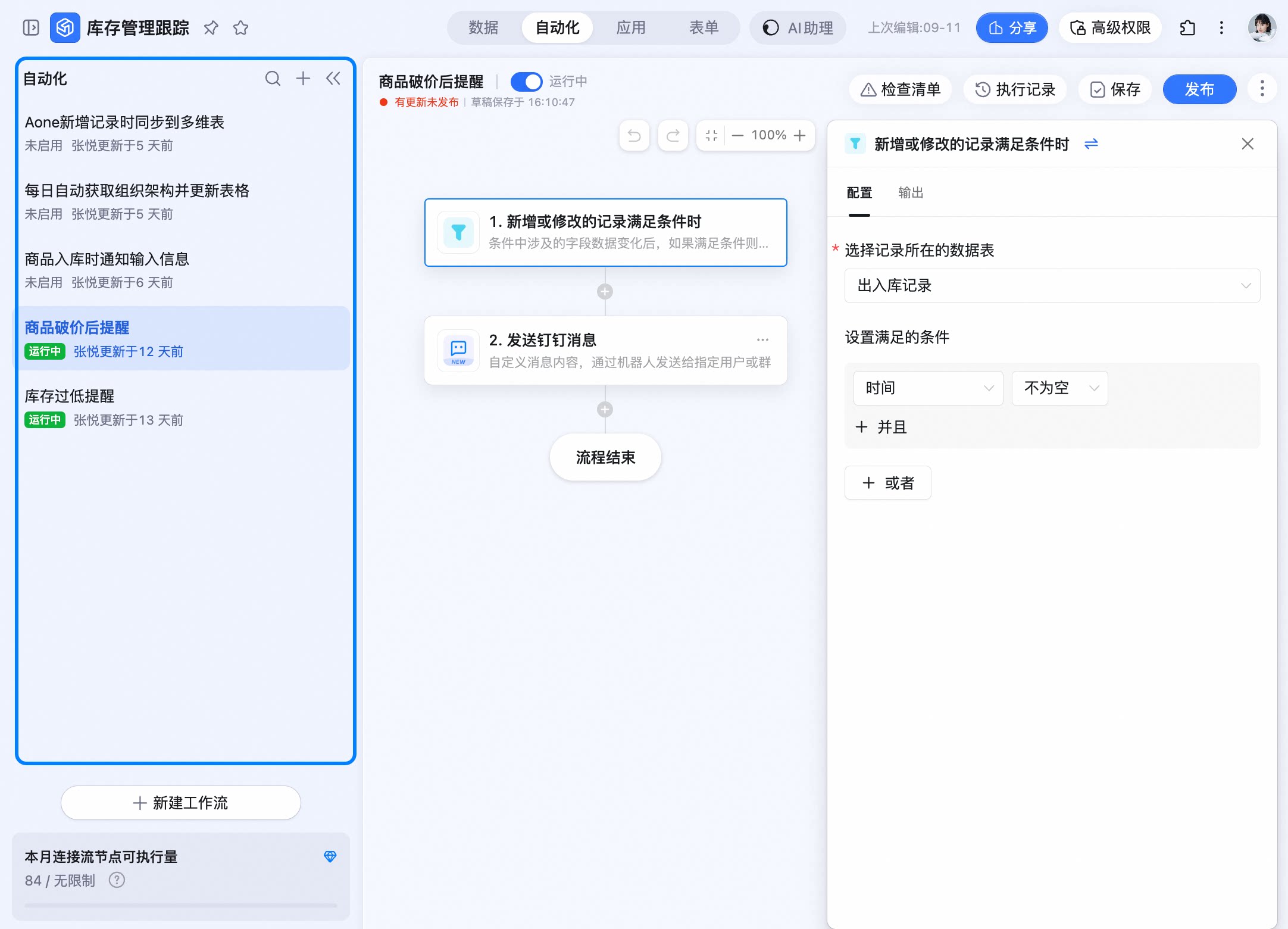The width and height of the screenshot is (1288, 929).
Task: Open the 时间 field dropdown
Action: [928, 388]
